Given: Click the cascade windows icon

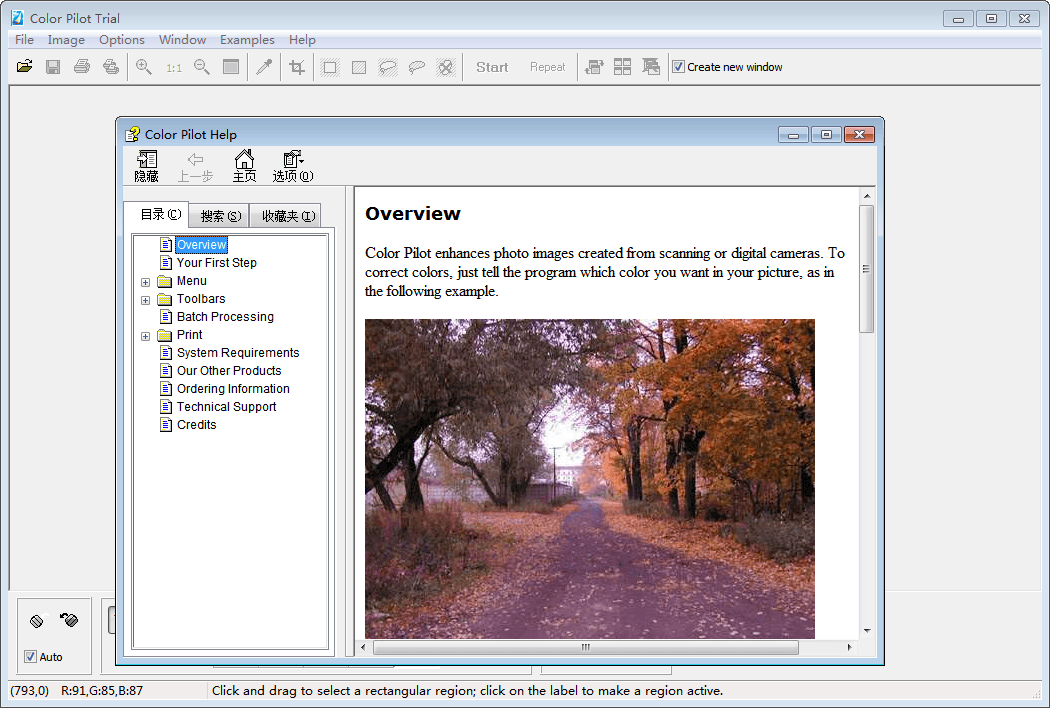Looking at the screenshot, I should coord(594,67).
